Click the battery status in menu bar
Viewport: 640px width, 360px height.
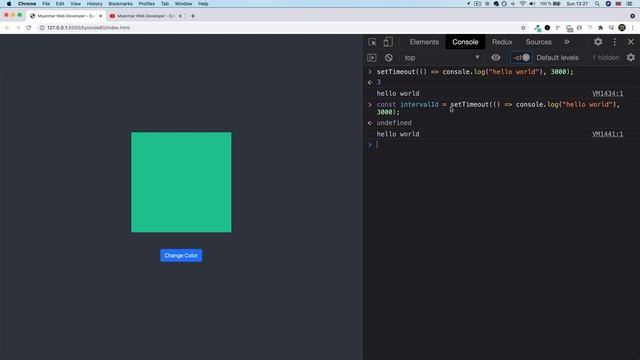click(550, 4)
